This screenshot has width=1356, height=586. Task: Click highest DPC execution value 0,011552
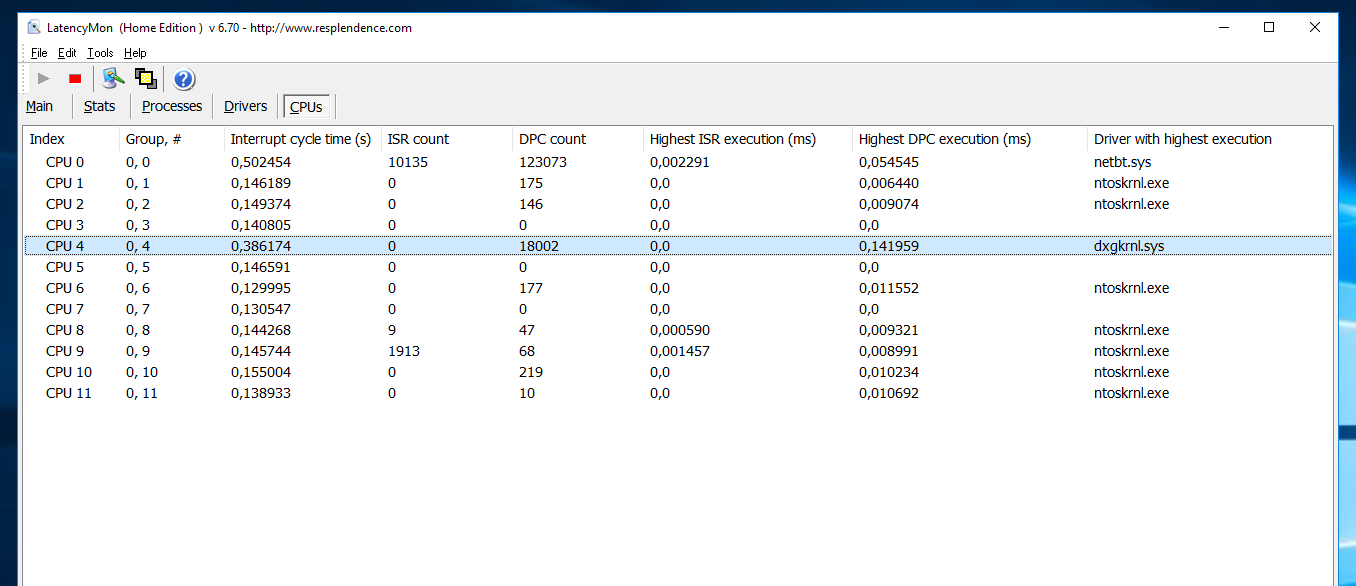point(889,288)
